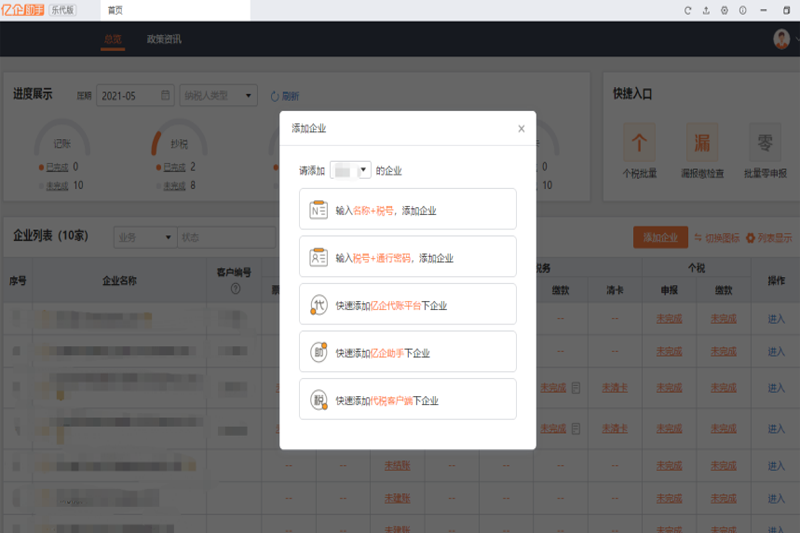Click 进入 in the third company row
Viewport: 800px width, 533px height.
coord(776,388)
